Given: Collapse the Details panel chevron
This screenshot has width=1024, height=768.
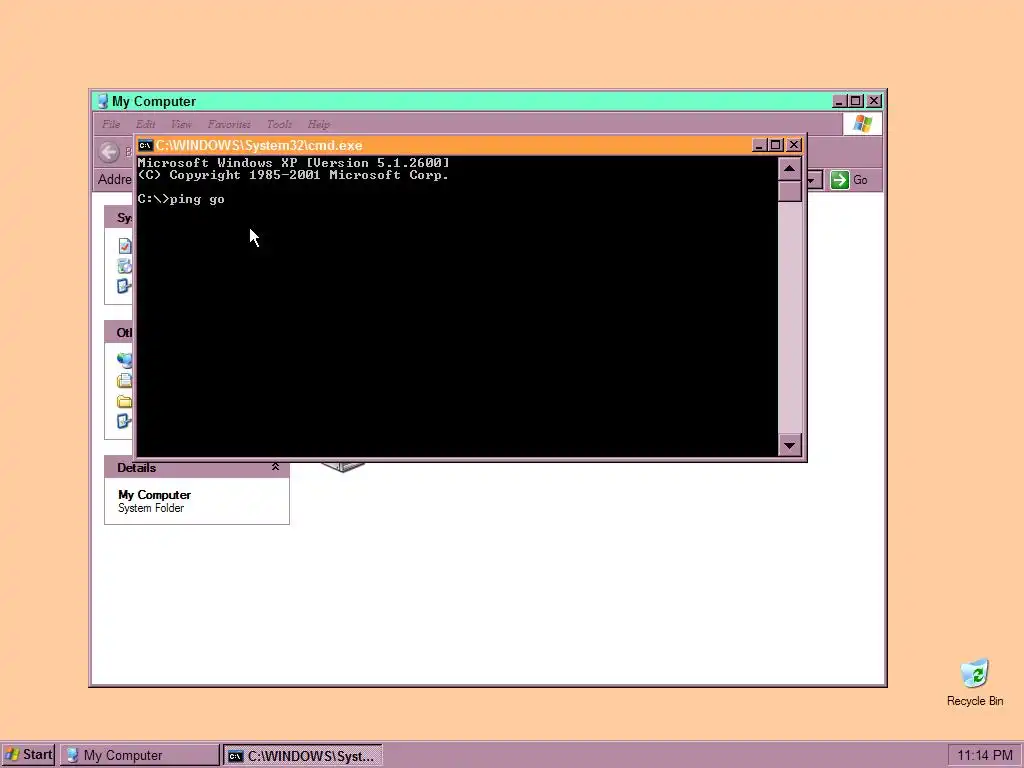Looking at the screenshot, I should [276, 467].
